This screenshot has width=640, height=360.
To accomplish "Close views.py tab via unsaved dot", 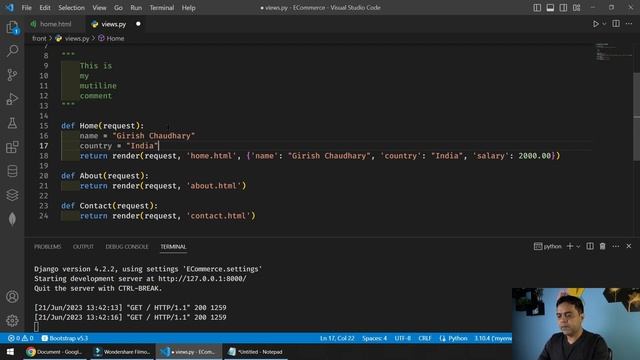I will coord(138,24).
